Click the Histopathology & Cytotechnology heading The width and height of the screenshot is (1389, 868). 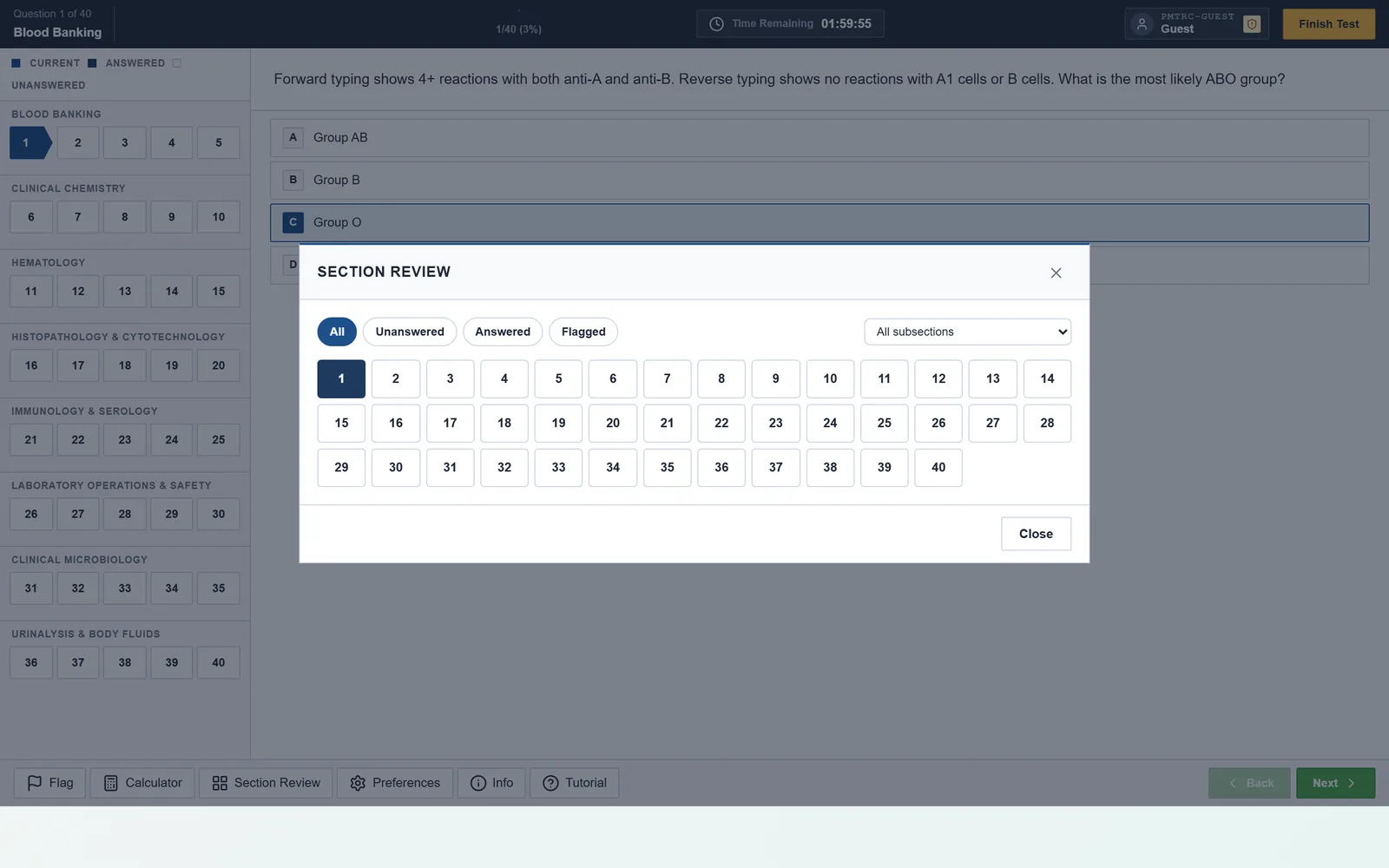[118, 337]
